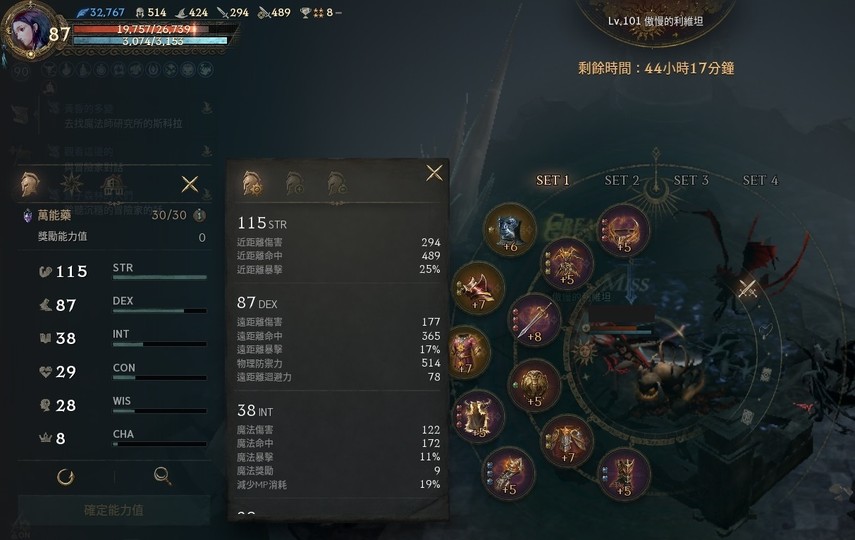Select the +8 sword weapon slot
The width and height of the screenshot is (855, 540).
click(534, 320)
